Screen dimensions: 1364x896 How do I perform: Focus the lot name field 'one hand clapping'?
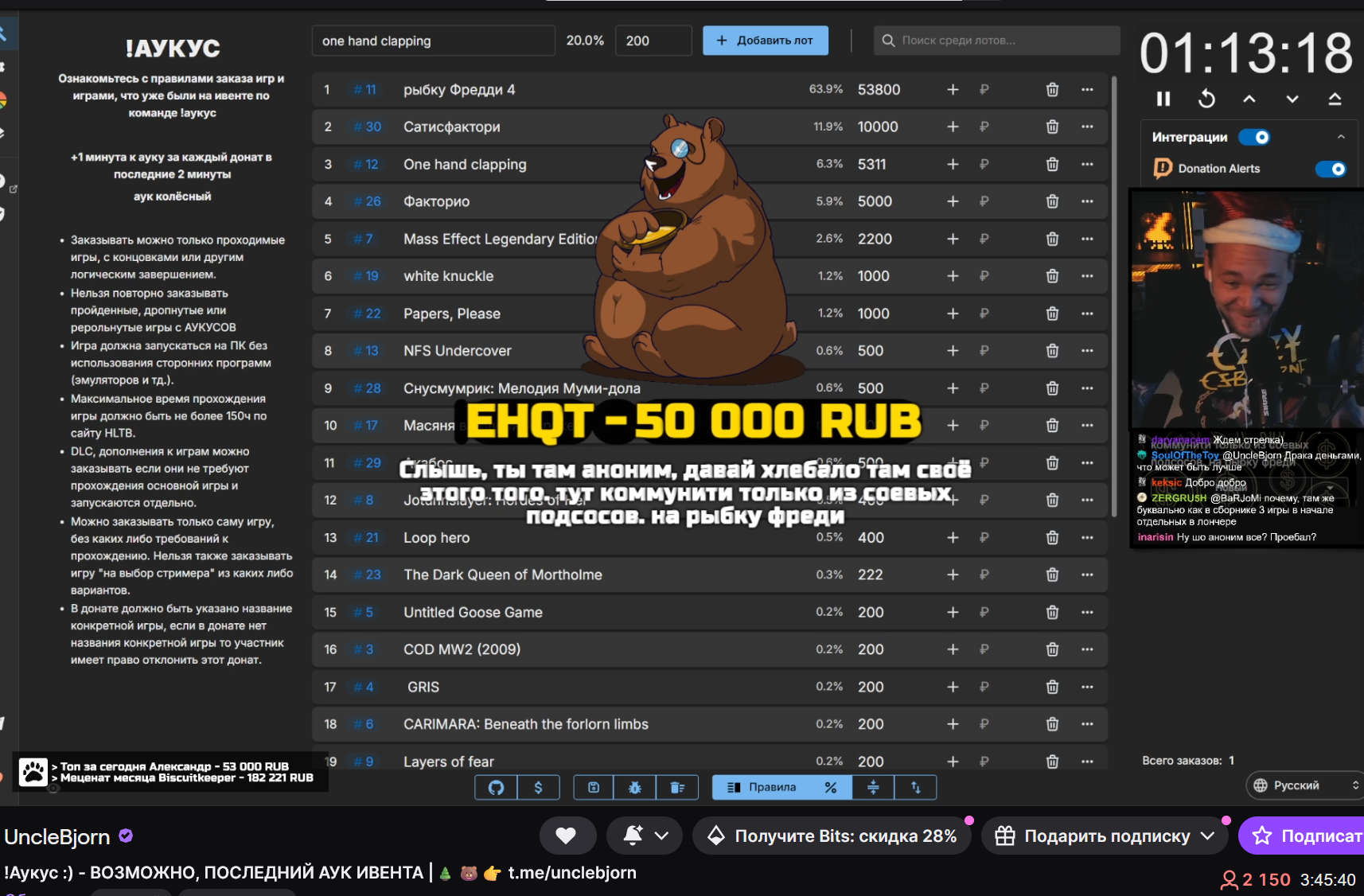click(x=434, y=41)
